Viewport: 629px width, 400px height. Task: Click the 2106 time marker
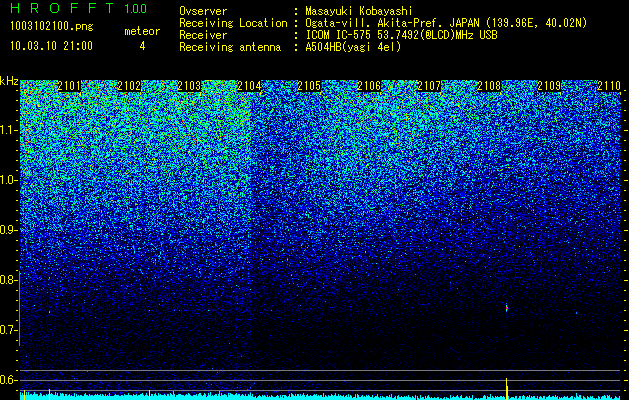369,86
